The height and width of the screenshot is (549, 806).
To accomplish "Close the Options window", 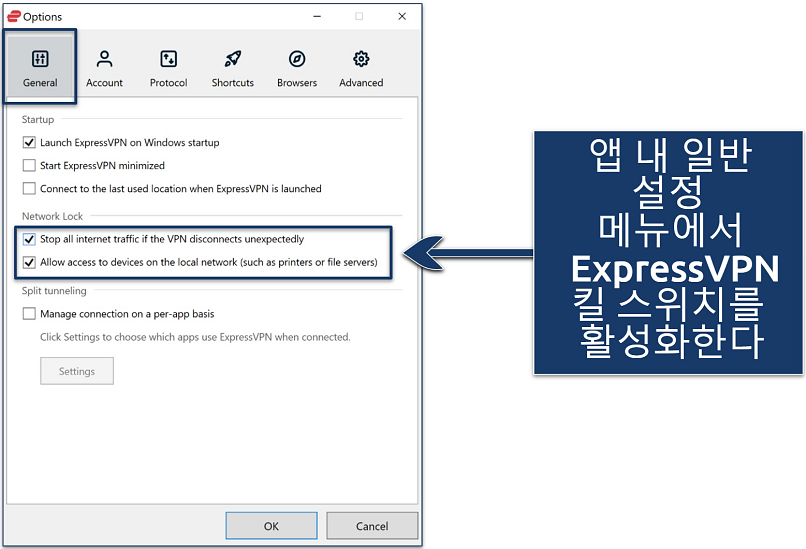I will (x=402, y=16).
